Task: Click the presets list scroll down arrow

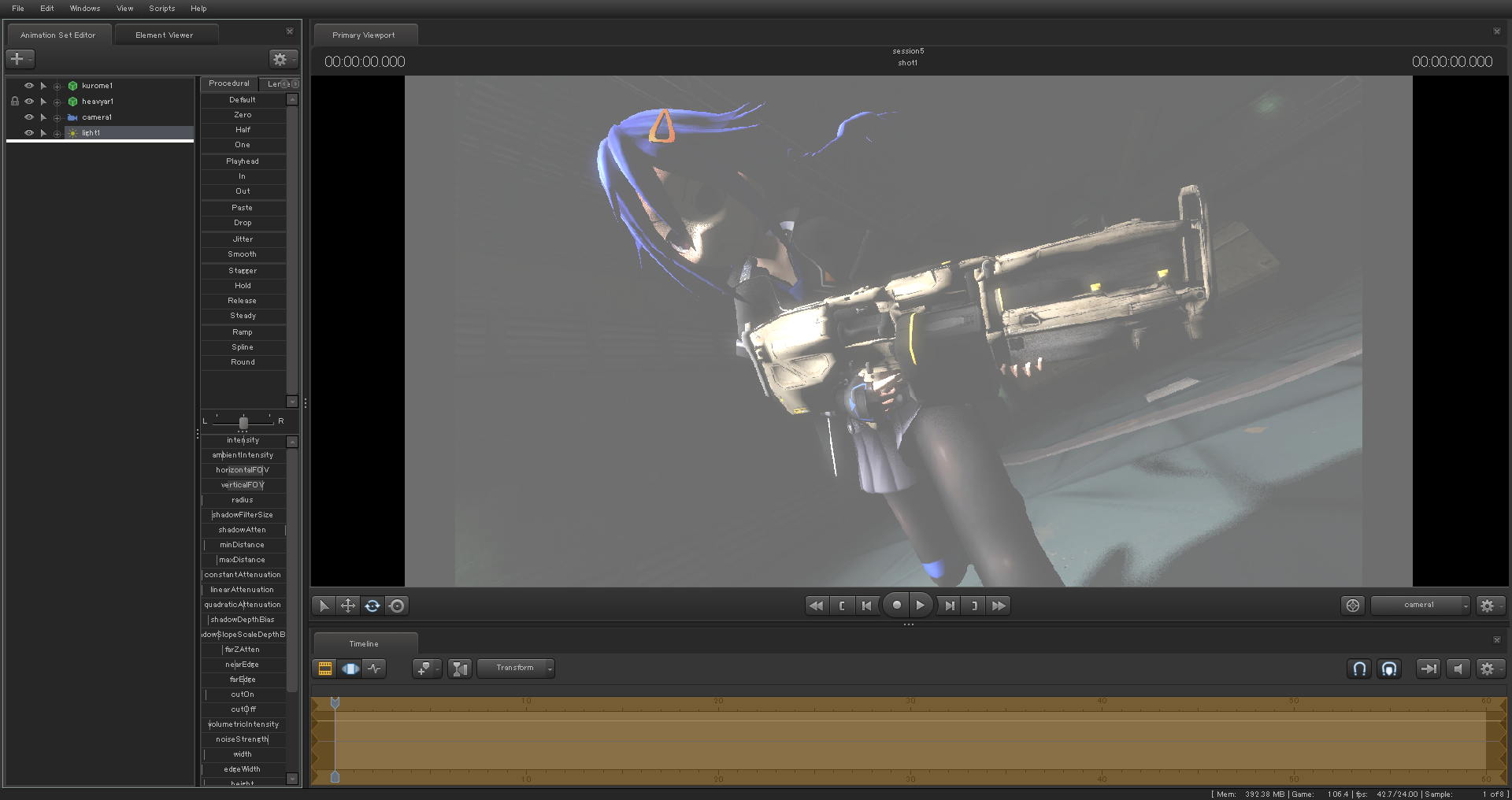Action: click(x=292, y=402)
